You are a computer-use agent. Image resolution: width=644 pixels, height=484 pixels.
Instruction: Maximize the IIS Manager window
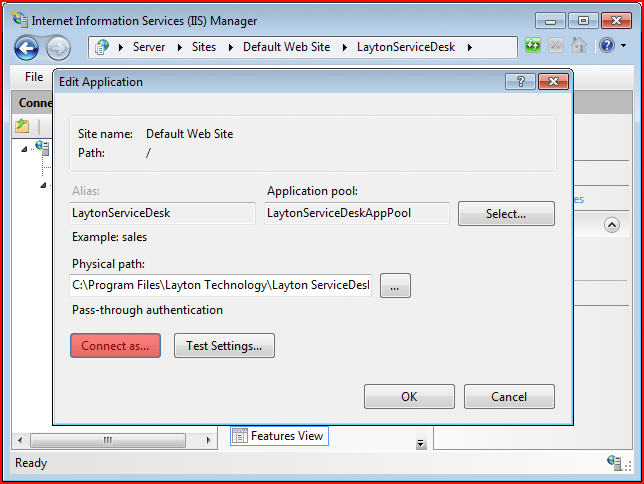click(583, 21)
